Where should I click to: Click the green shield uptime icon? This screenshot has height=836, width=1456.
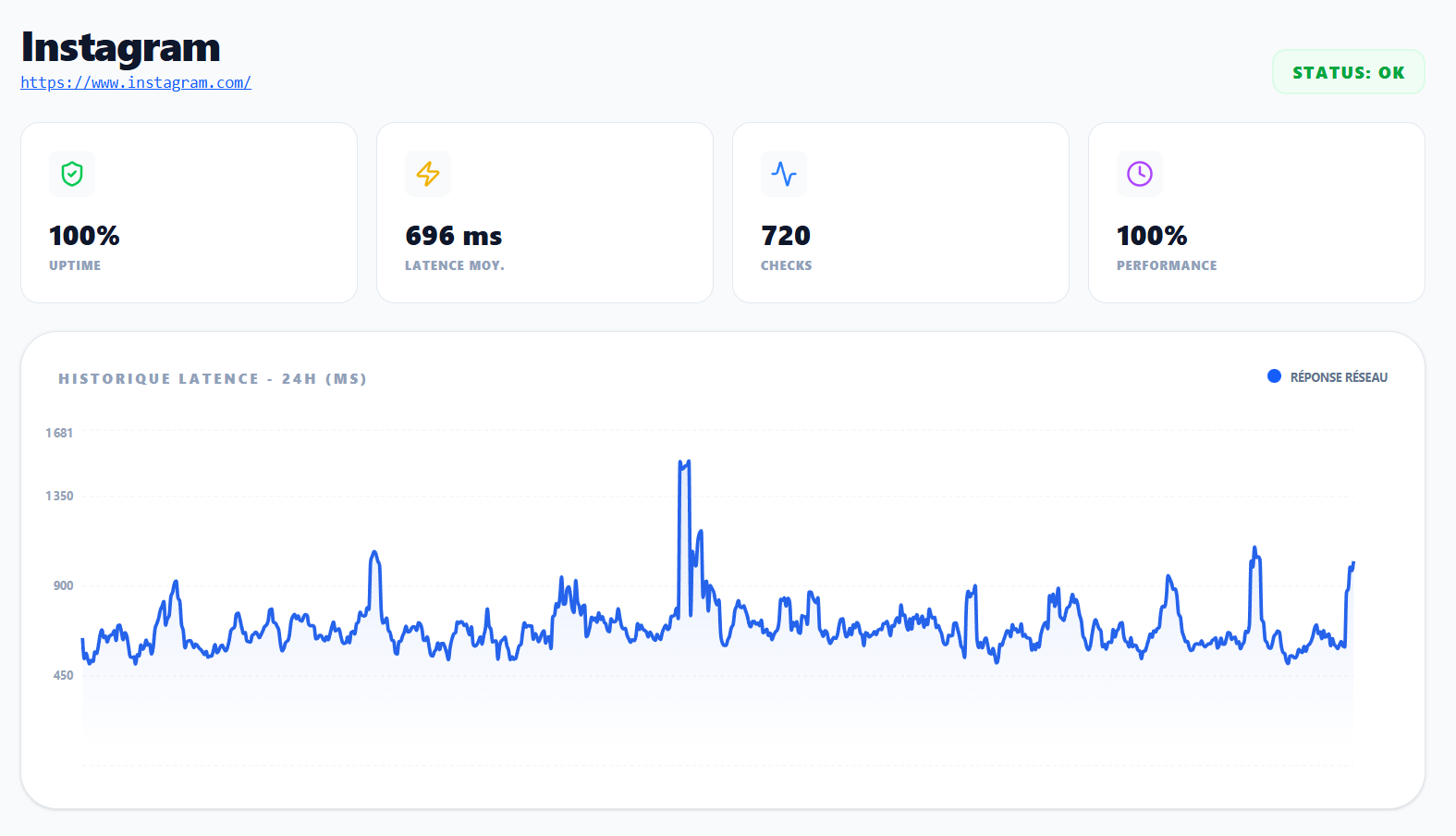72,174
